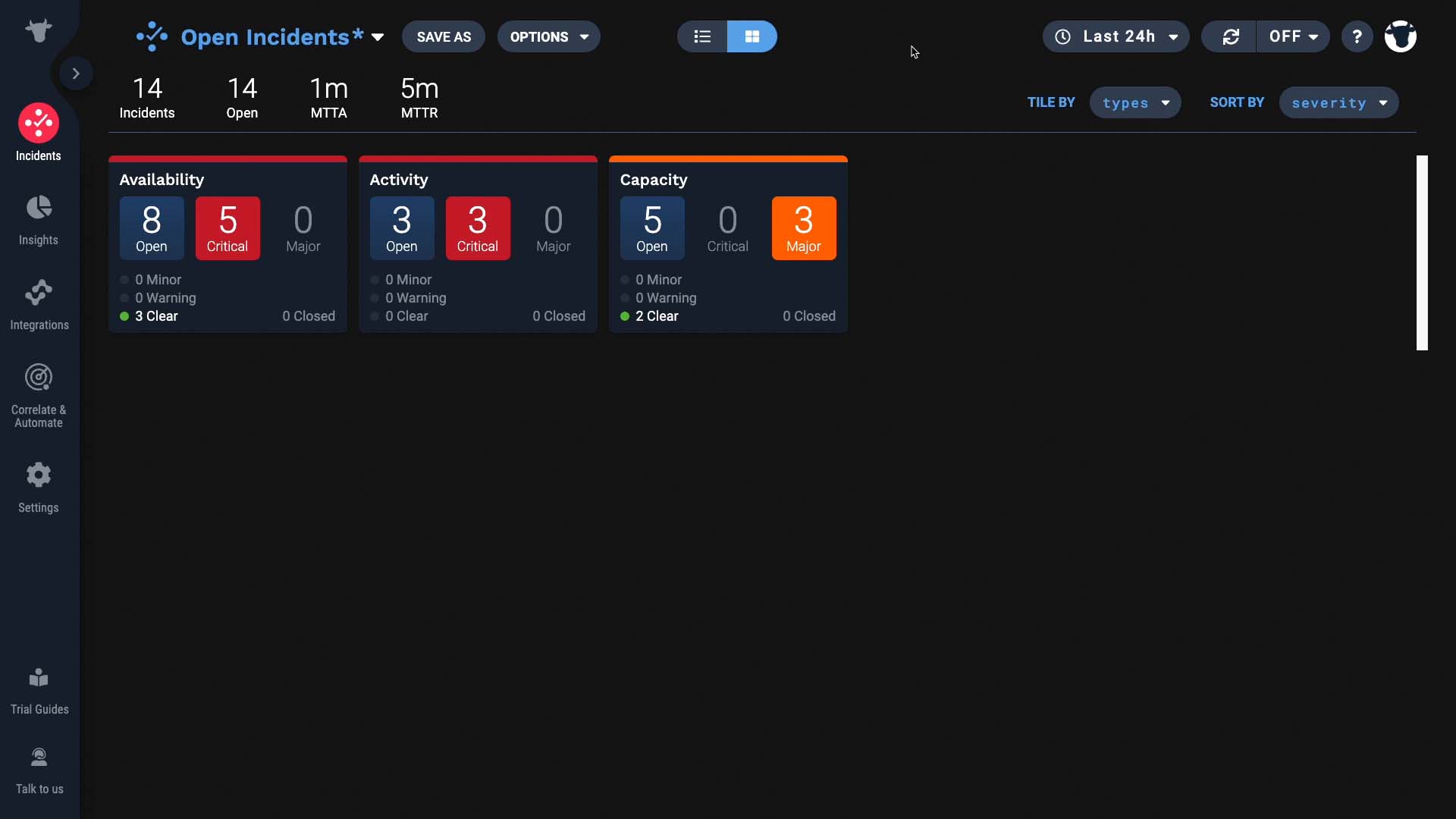This screenshot has width=1456, height=819.
Task: Open the Incidents section icon
Action: pyautogui.click(x=39, y=123)
